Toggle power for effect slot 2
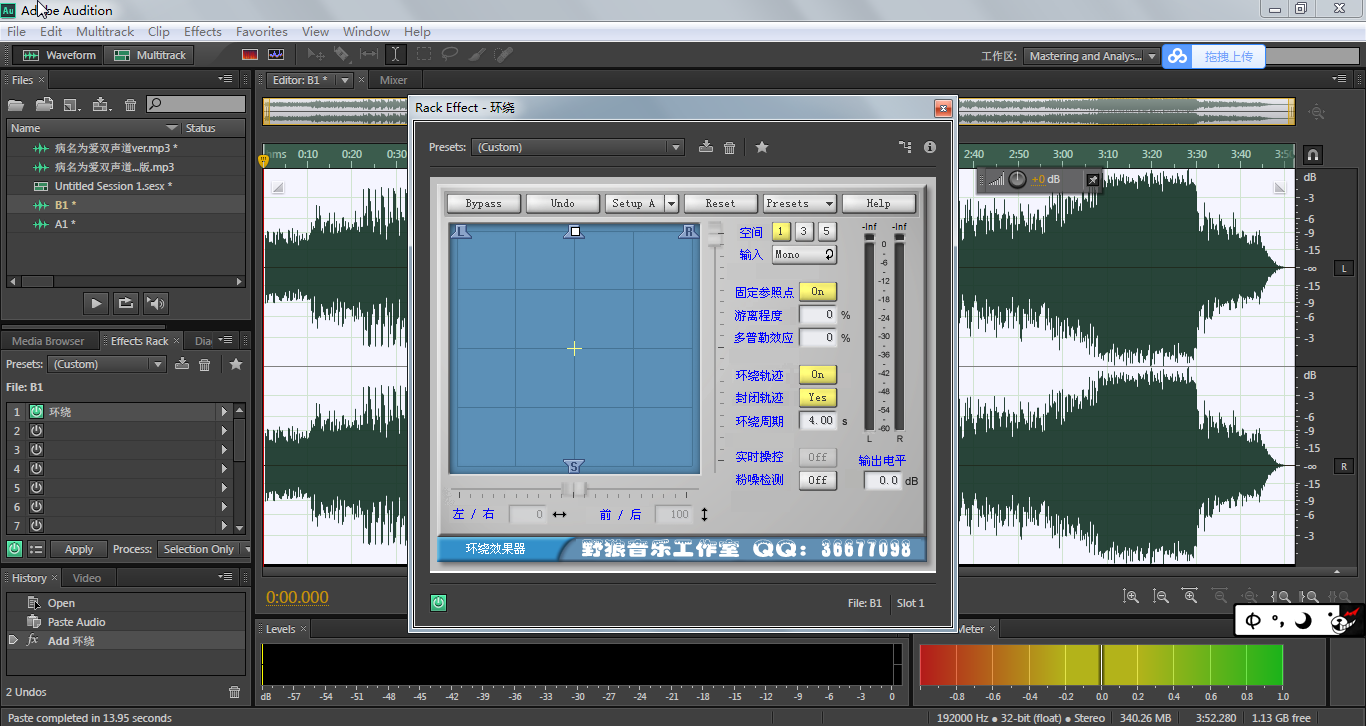The image size is (1366, 726). pos(36,430)
